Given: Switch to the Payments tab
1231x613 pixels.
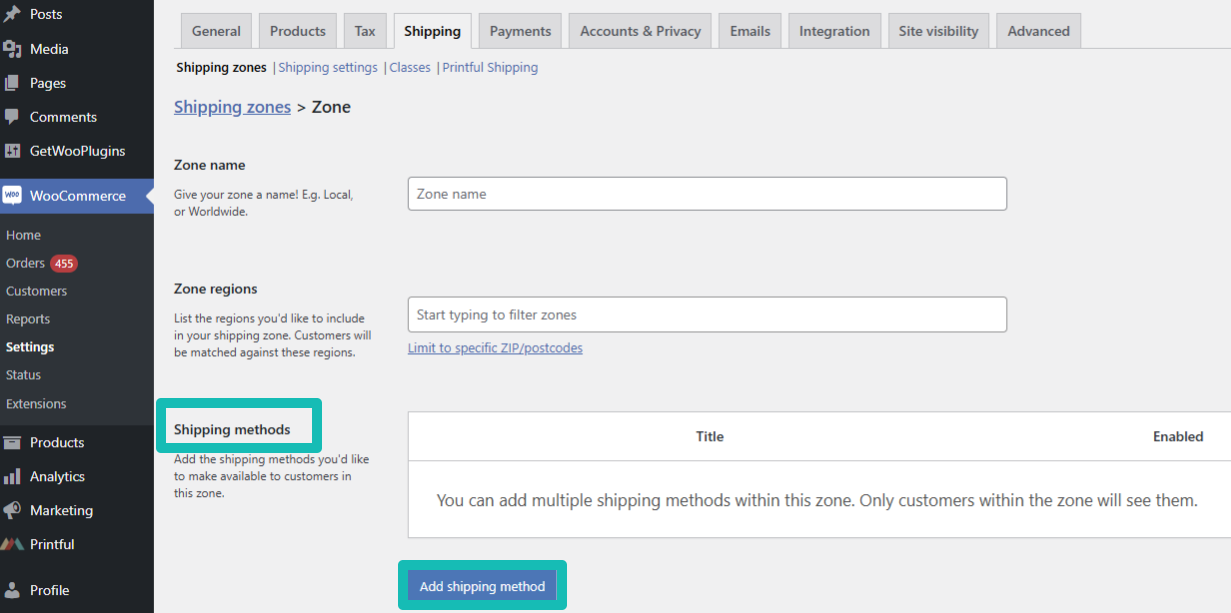Looking at the screenshot, I should click(x=519, y=30).
